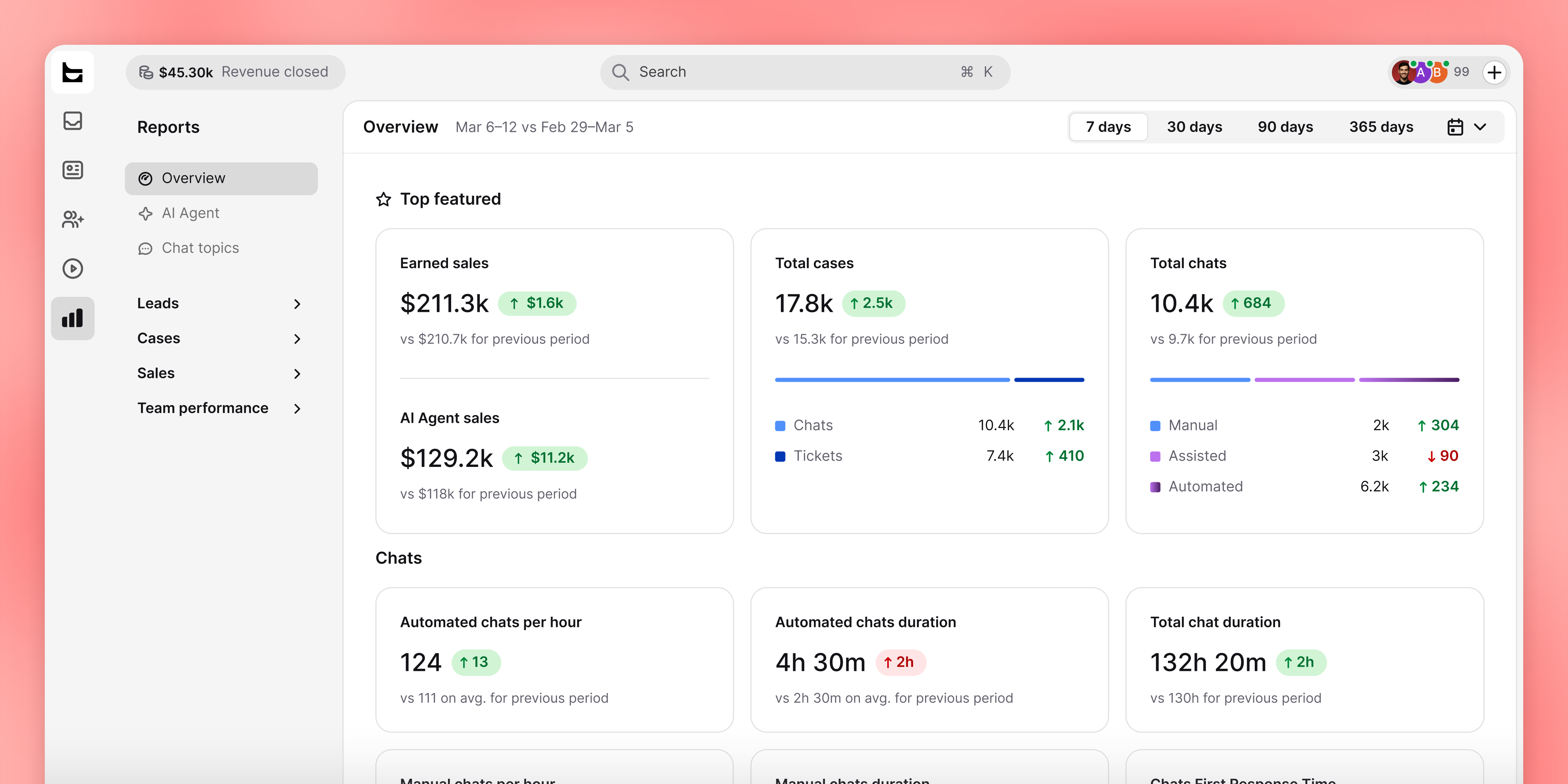
Task: Click 'vs $118k for previous period' text
Action: pos(488,494)
